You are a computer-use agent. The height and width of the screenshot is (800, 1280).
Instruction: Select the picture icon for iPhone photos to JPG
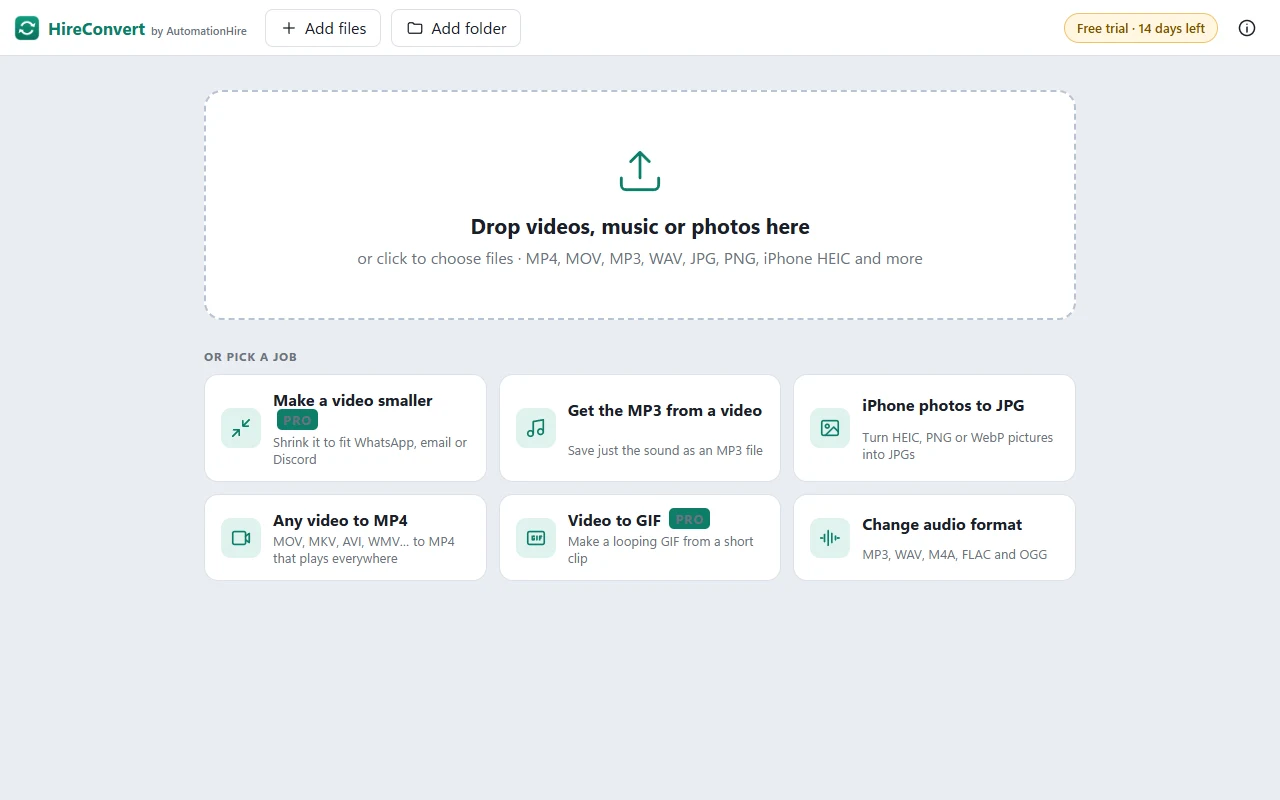830,428
